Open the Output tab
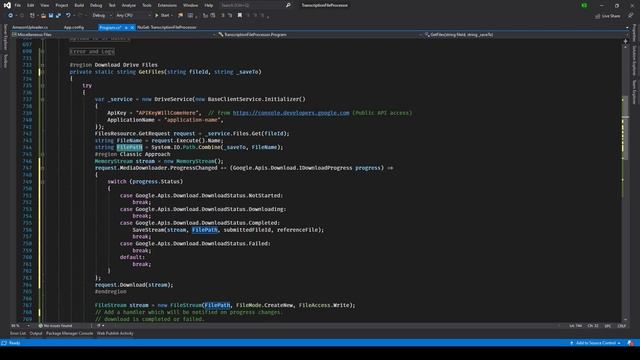This screenshot has height=360, width=640. [36, 333]
